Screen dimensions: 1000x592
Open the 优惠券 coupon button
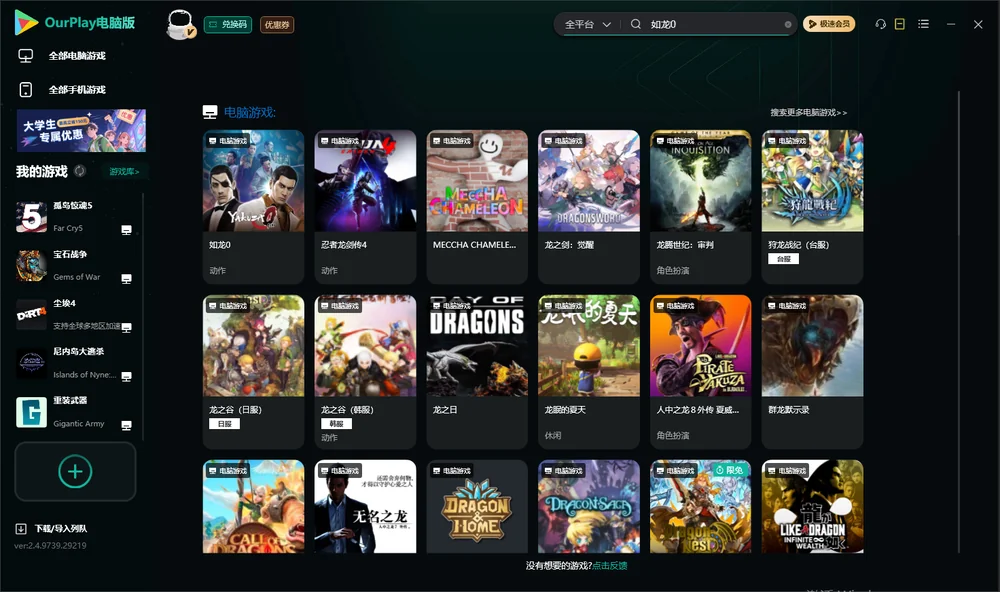(x=277, y=24)
